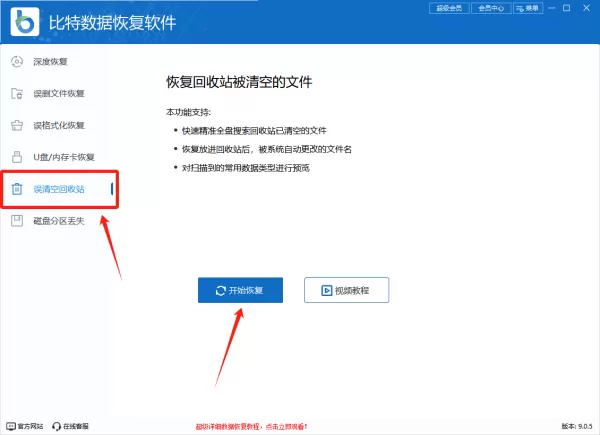Select the 误格式化恢复 option
The width and height of the screenshot is (600, 435).
[59, 125]
